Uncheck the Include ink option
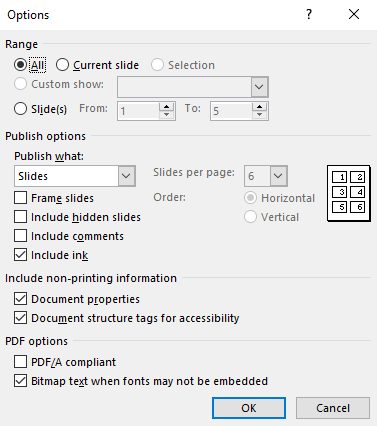The image size is (377, 426). coord(20,255)
